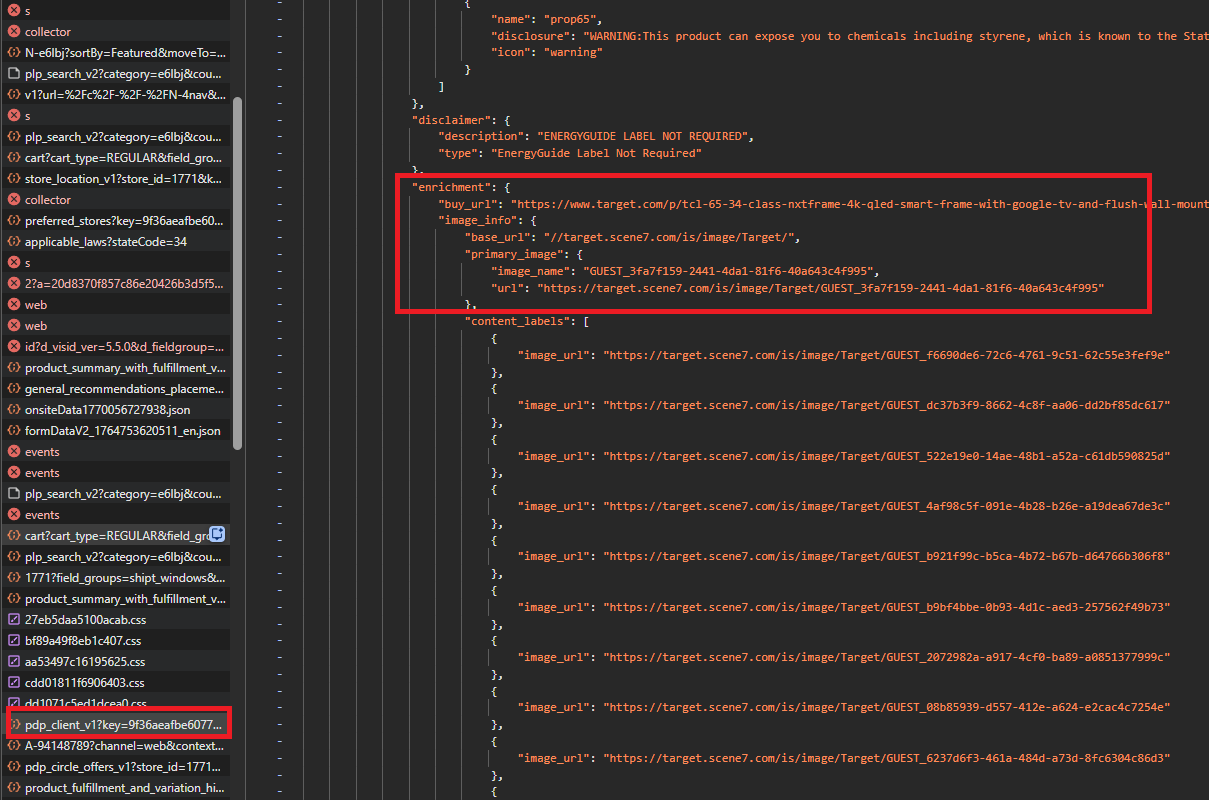1209x800 pixels.
Task: Click the JSON icon next to store_location_v1 request
Action: coord(14,179)
